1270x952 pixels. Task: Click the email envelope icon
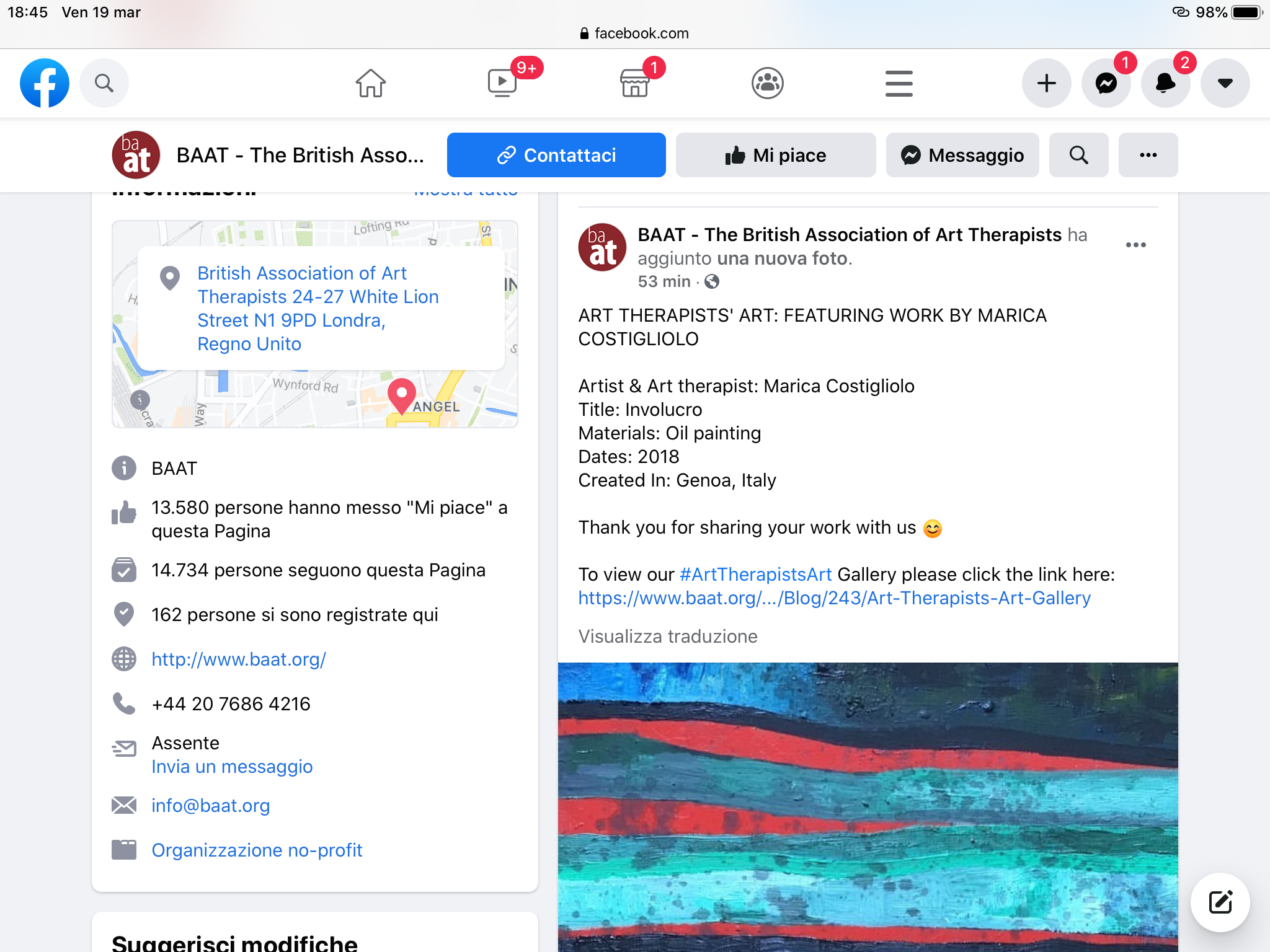coord(124,805)
